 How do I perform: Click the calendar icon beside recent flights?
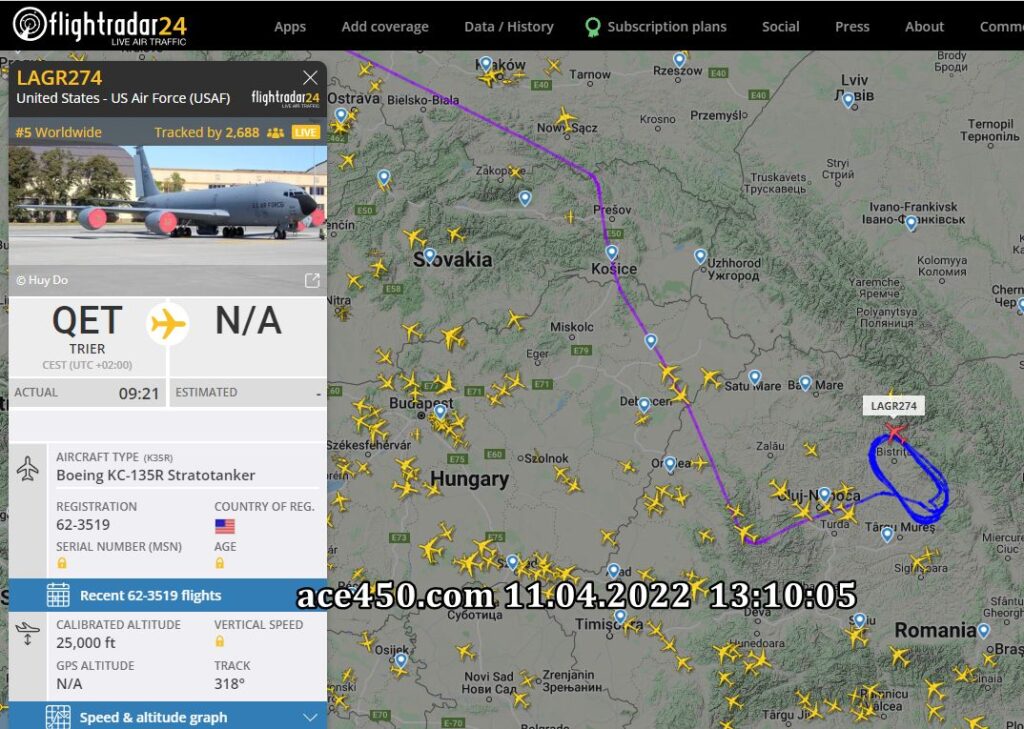click(58, 595)
